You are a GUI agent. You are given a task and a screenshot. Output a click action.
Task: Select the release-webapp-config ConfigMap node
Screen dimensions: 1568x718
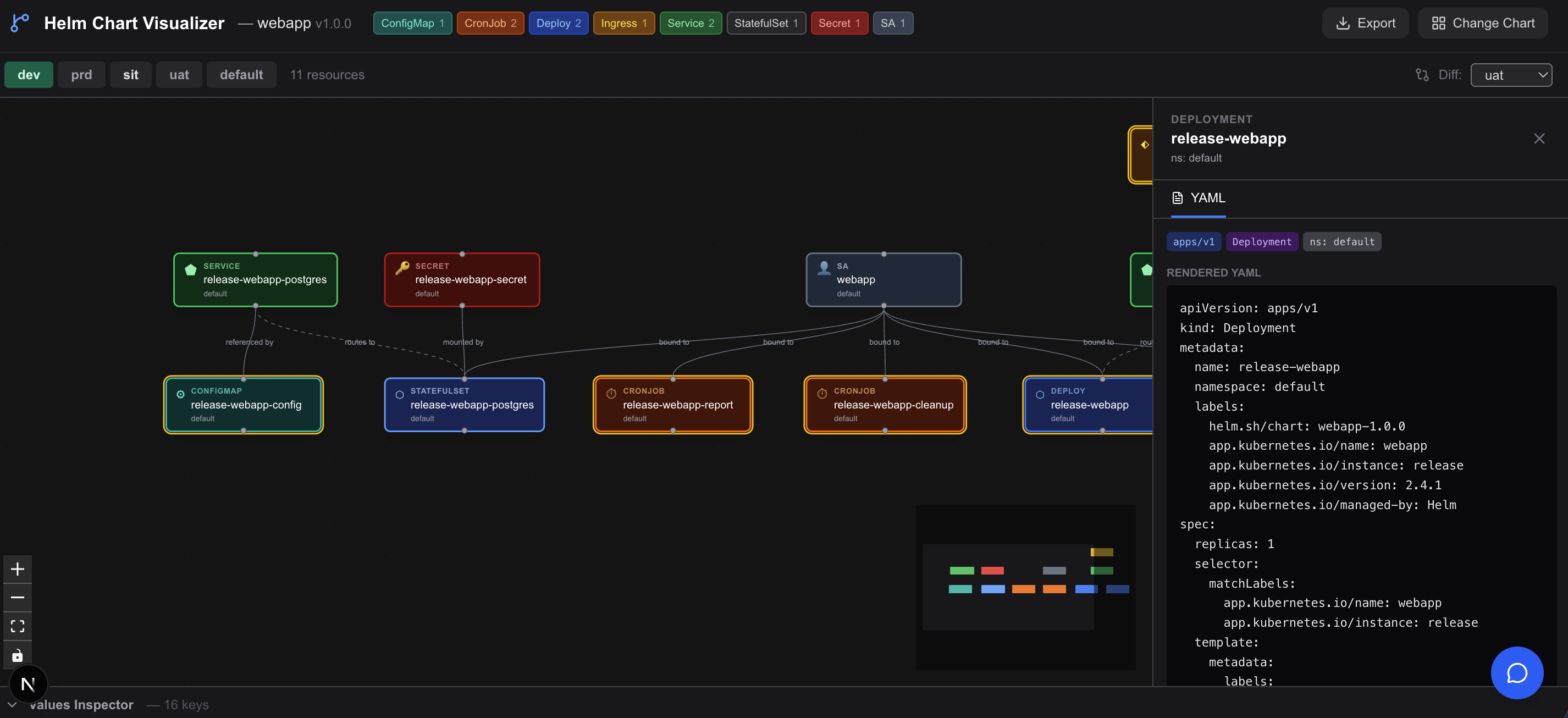click(244, 405)
